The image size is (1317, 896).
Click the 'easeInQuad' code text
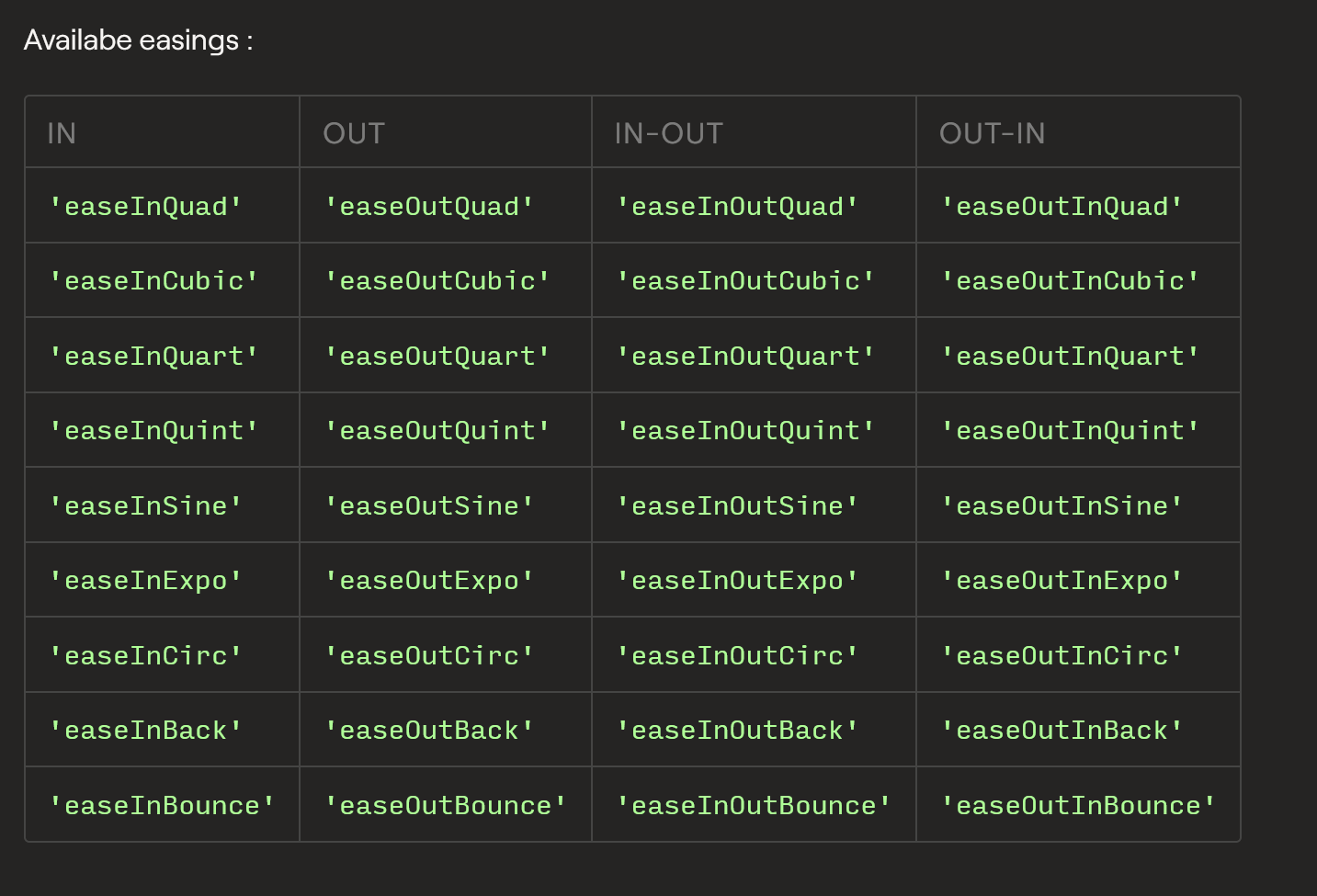pyautogui.click(x=145, y=206)
